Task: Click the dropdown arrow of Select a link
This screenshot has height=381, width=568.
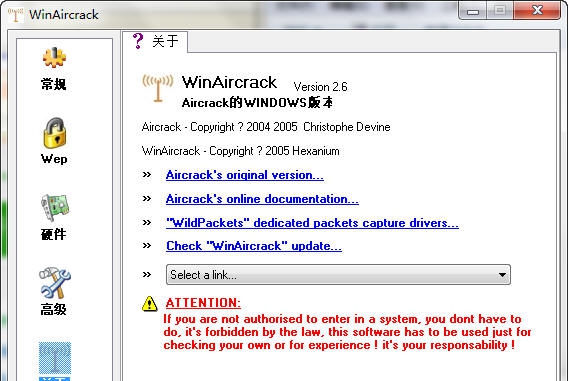Action: click(x=502, y=275)
